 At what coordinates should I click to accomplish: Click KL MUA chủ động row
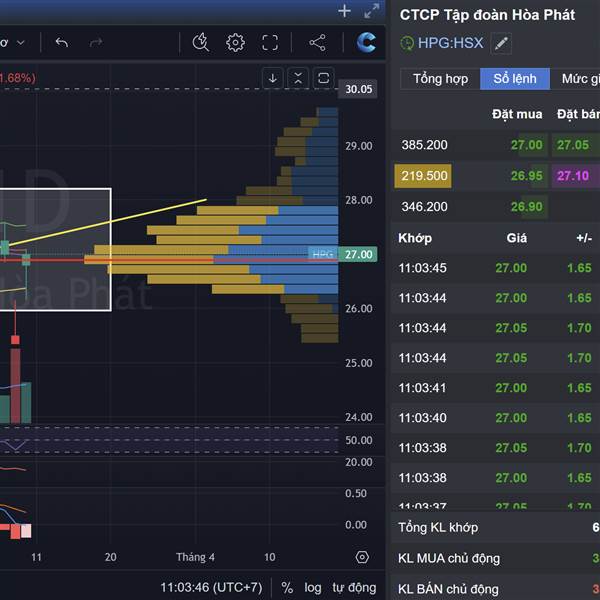click(x=496, y=558)
